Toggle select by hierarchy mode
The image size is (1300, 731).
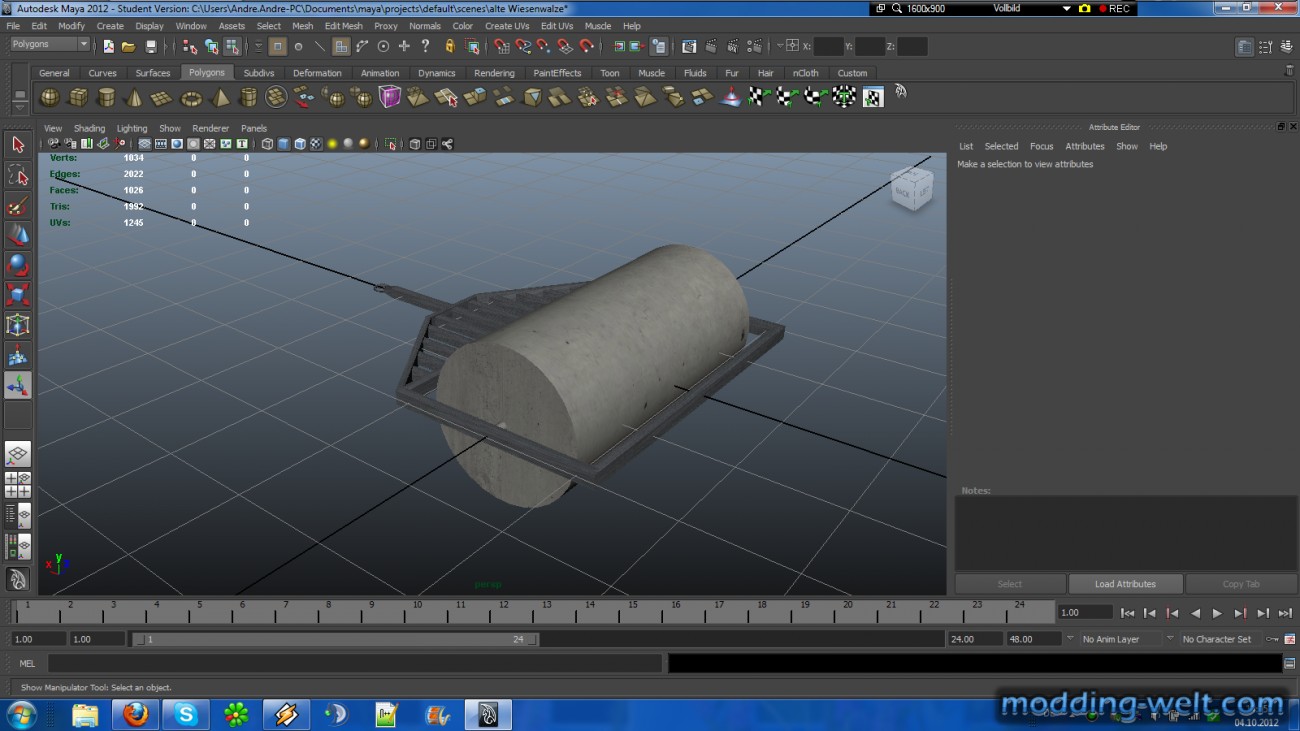click(x=190, y=46)
